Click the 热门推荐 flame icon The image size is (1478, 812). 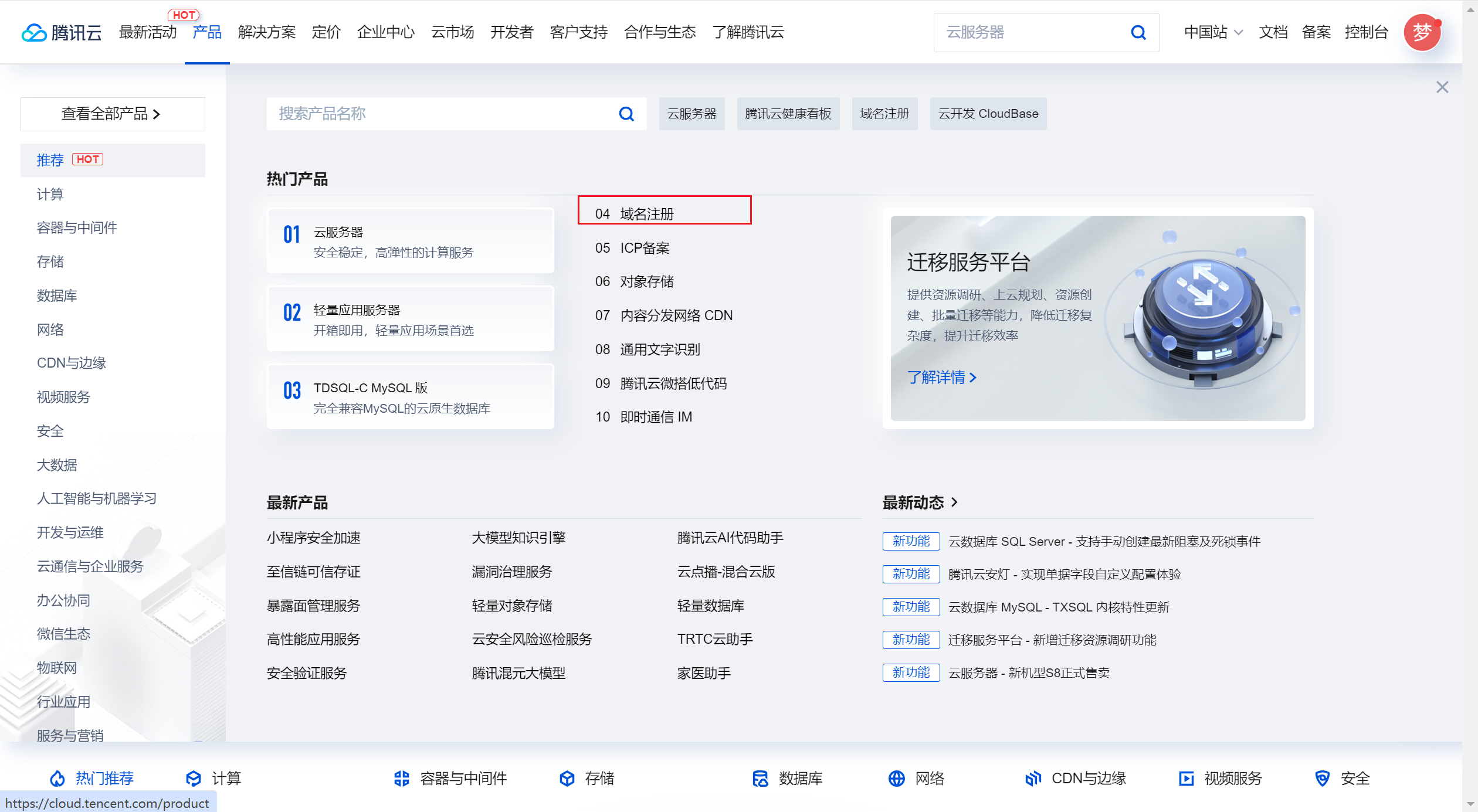click(x=57, y=778)
